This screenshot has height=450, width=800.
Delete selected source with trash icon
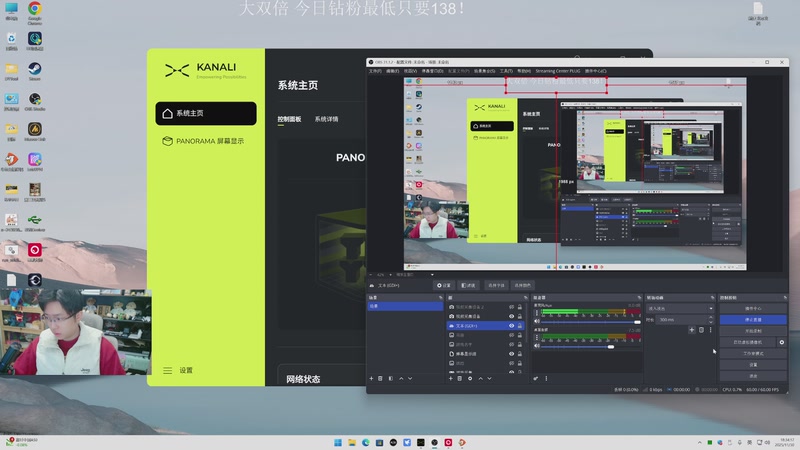460,379
